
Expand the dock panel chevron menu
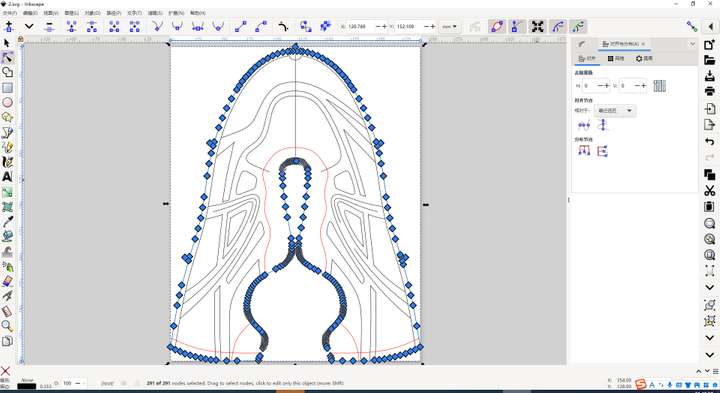click(692, 44)
